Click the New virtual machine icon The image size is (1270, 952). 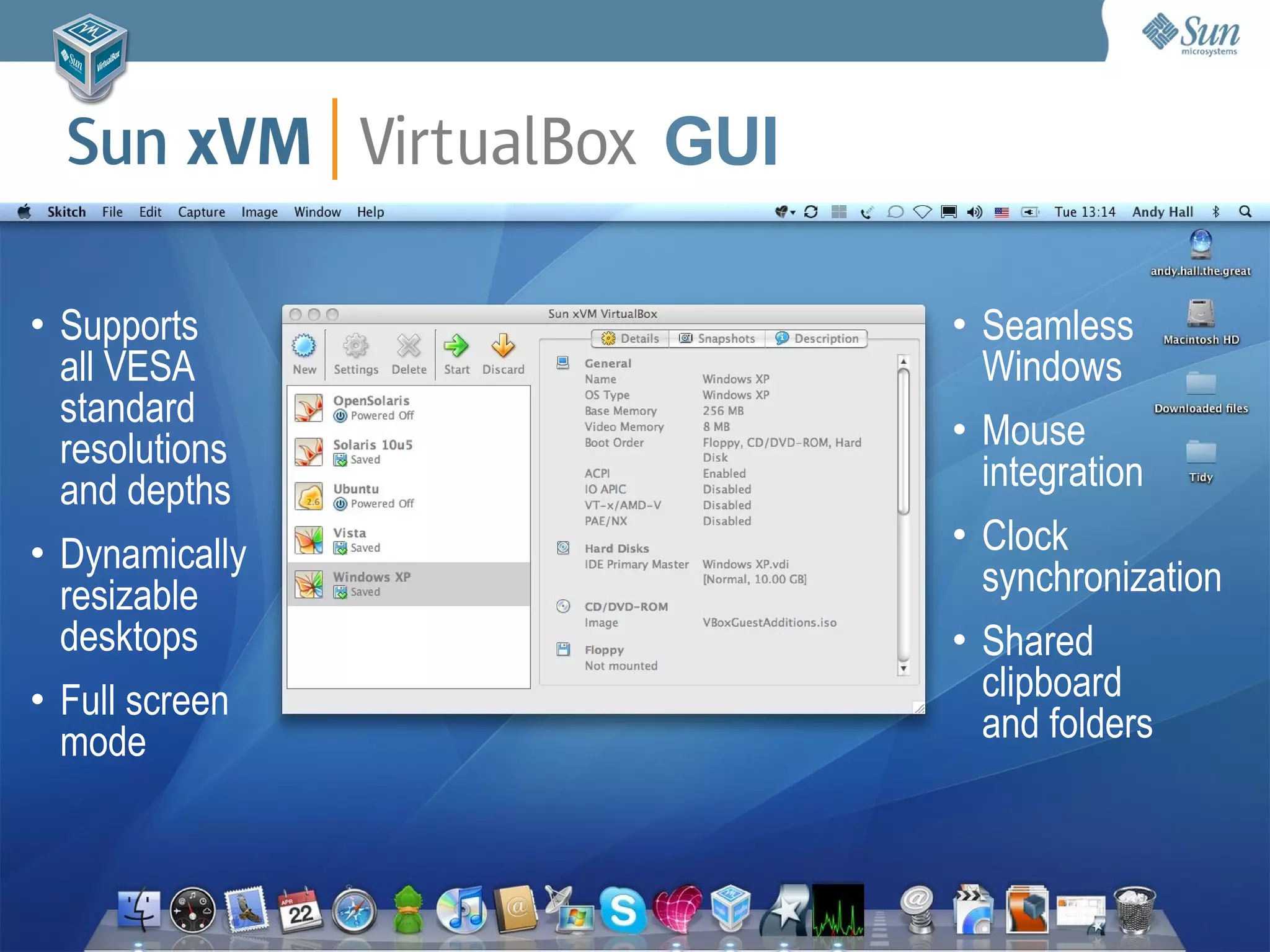tap(304, 346)
